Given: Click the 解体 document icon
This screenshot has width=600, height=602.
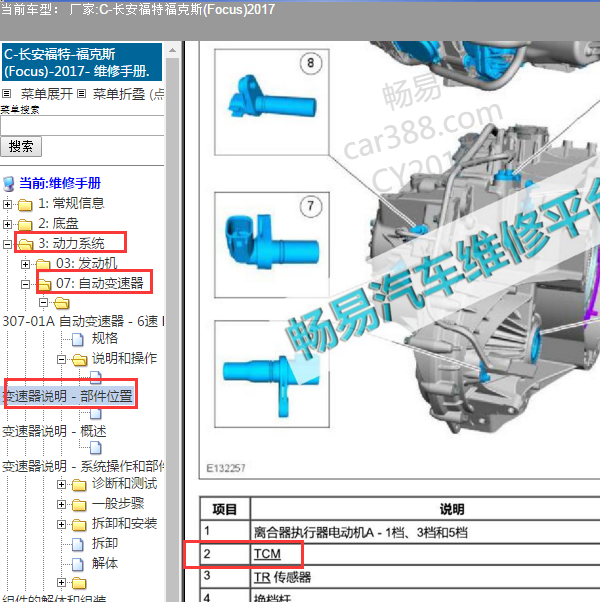Looking at the screenshot, I should click(78, 564).
